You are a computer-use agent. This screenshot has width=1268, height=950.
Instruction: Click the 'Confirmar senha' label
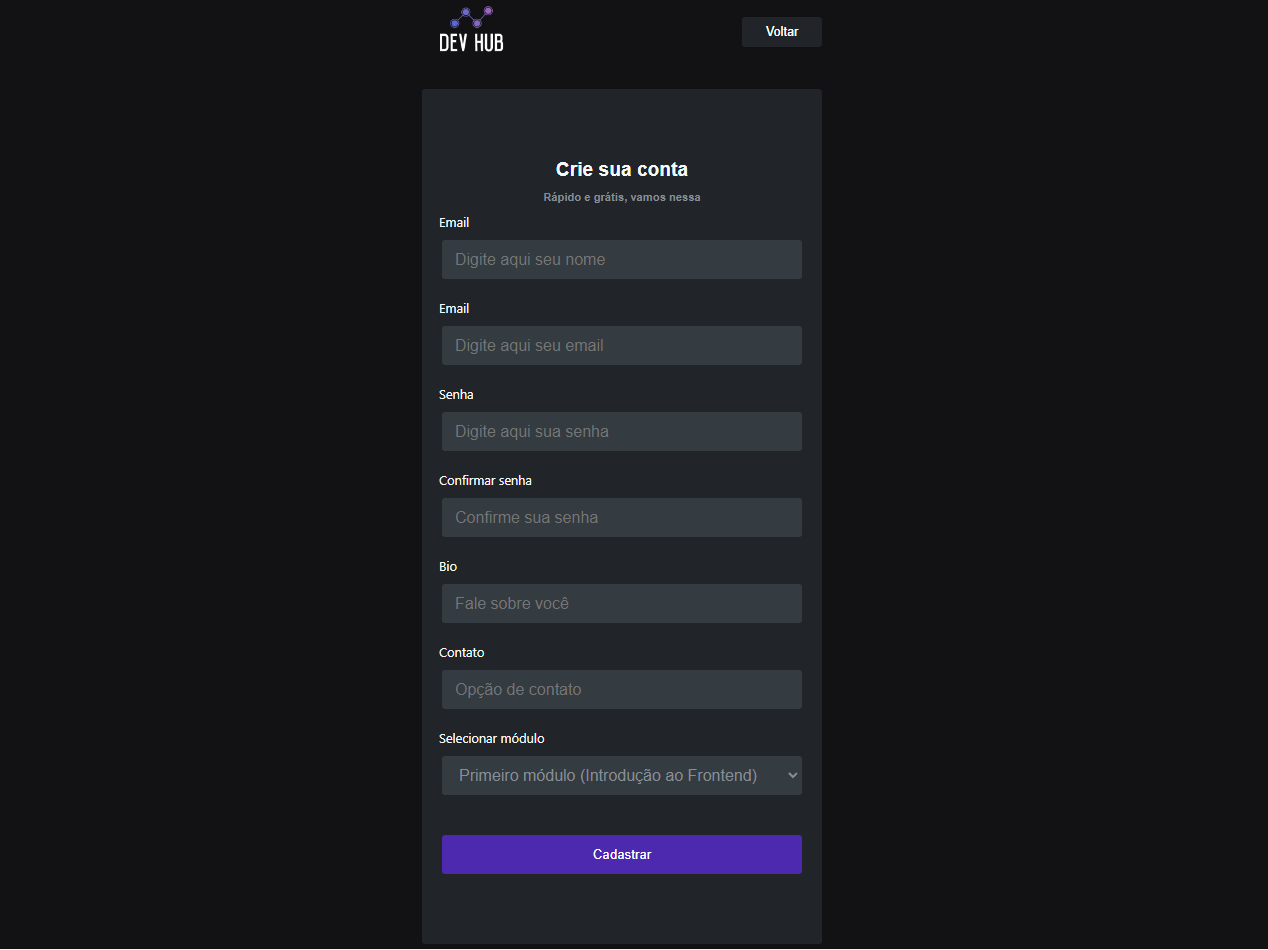[x=485, y=480]
